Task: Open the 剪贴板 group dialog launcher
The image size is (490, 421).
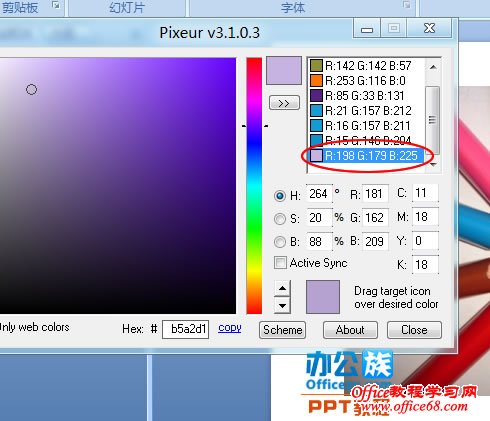Action: coord(56,5)
